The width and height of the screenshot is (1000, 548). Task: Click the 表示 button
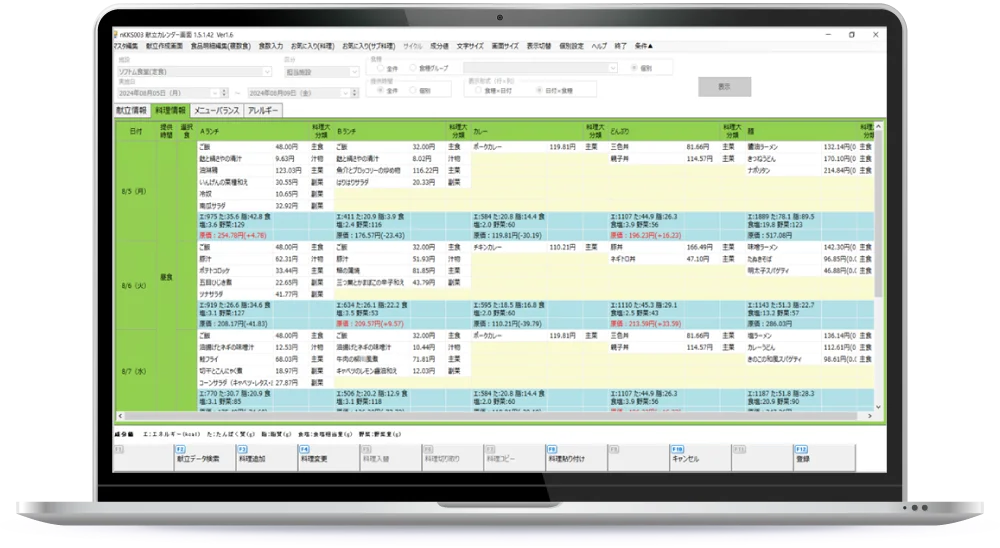(725, 87)
